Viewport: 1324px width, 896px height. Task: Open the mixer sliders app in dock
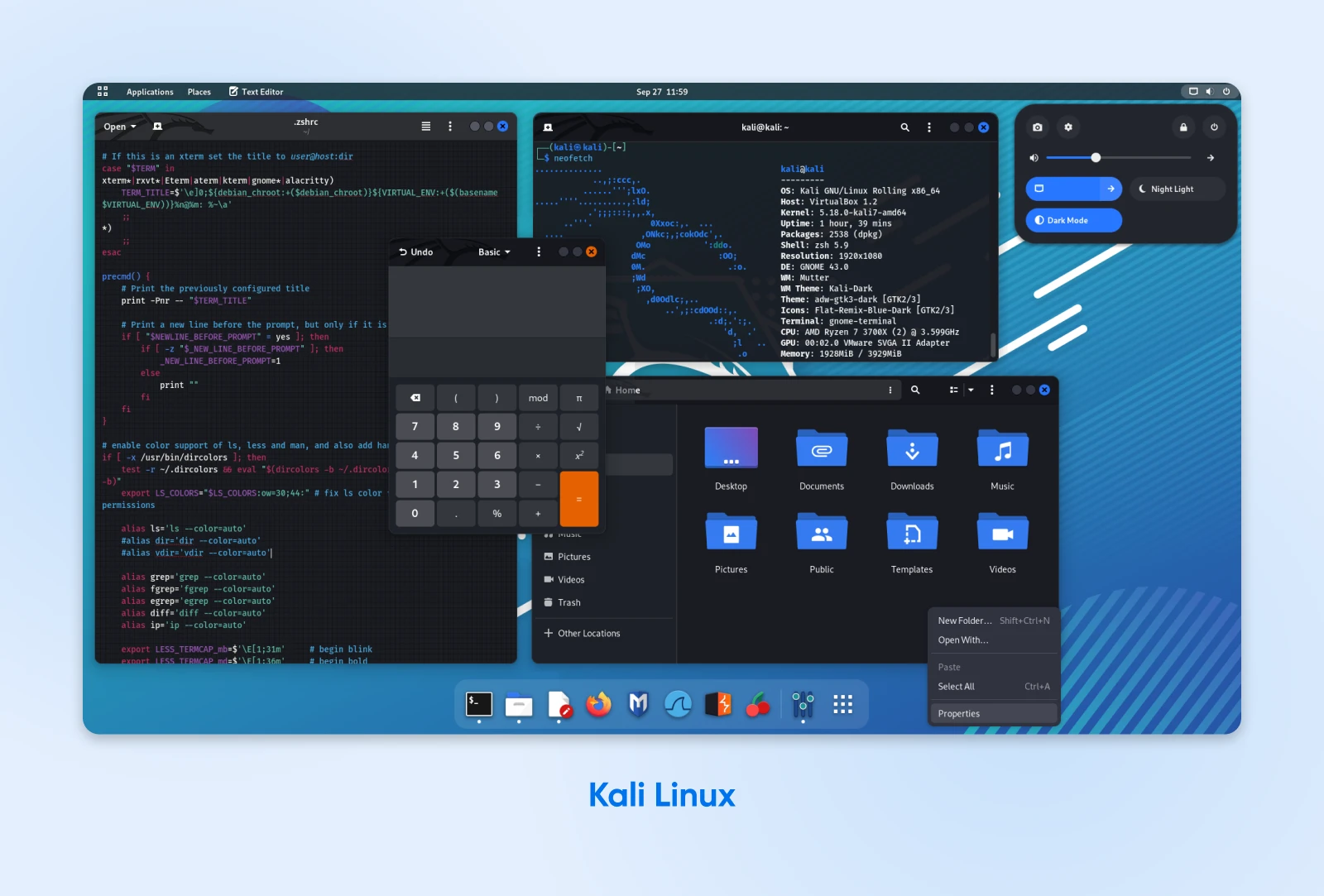pyautogui.click(x=803, y=704)
